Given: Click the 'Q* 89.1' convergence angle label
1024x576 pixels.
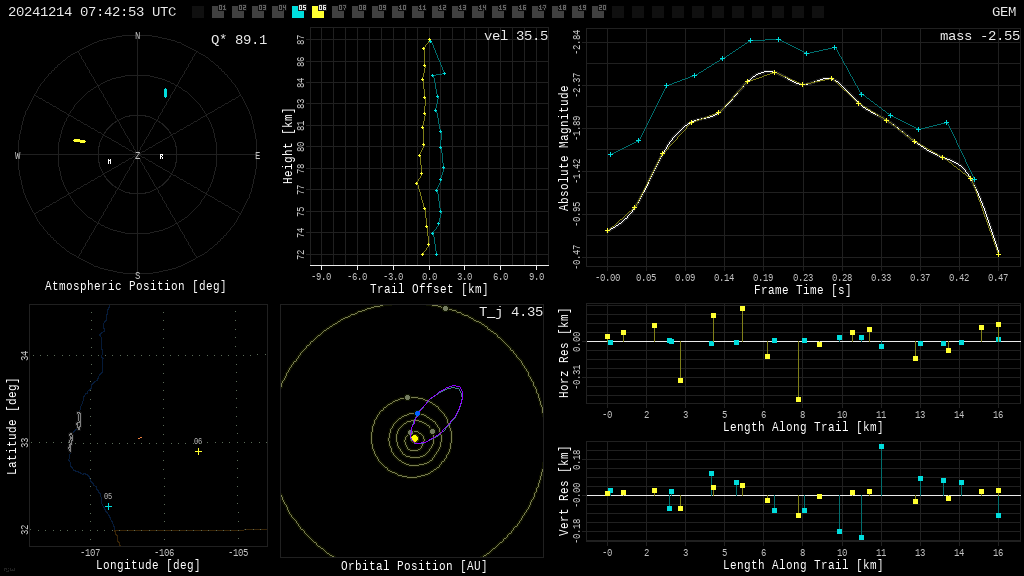Looking at the screenshot, I should (239, 40).
